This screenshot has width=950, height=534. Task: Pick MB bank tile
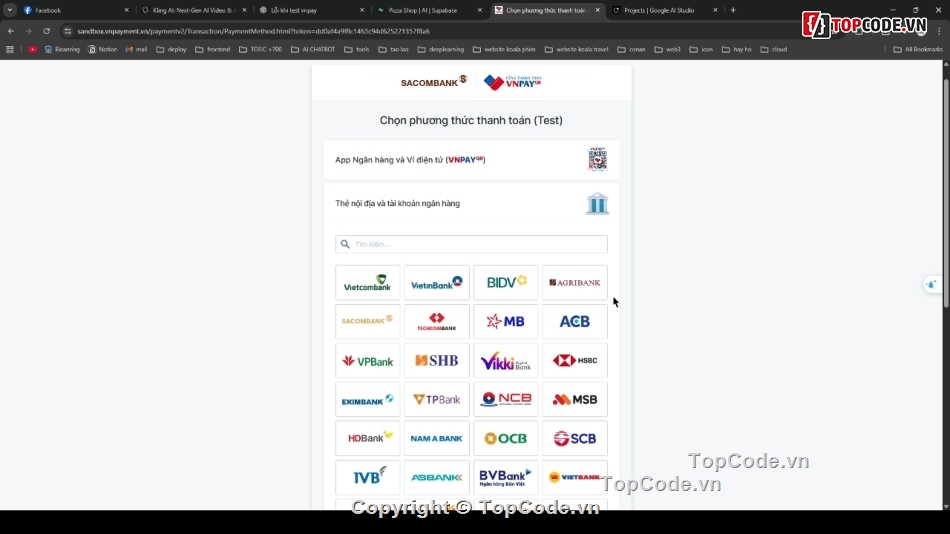click(x=506, y=321)
